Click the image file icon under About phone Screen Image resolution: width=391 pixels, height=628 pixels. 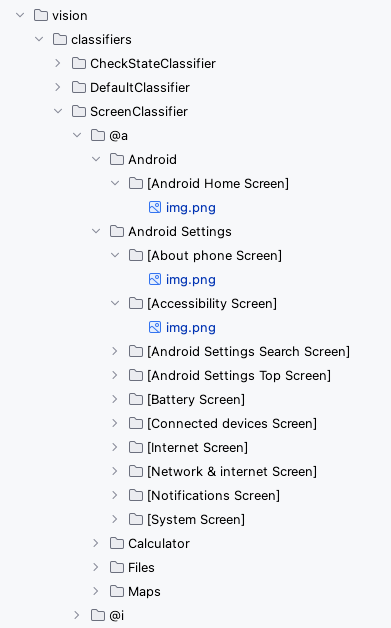pyautogui.click(x=155, y=279)
